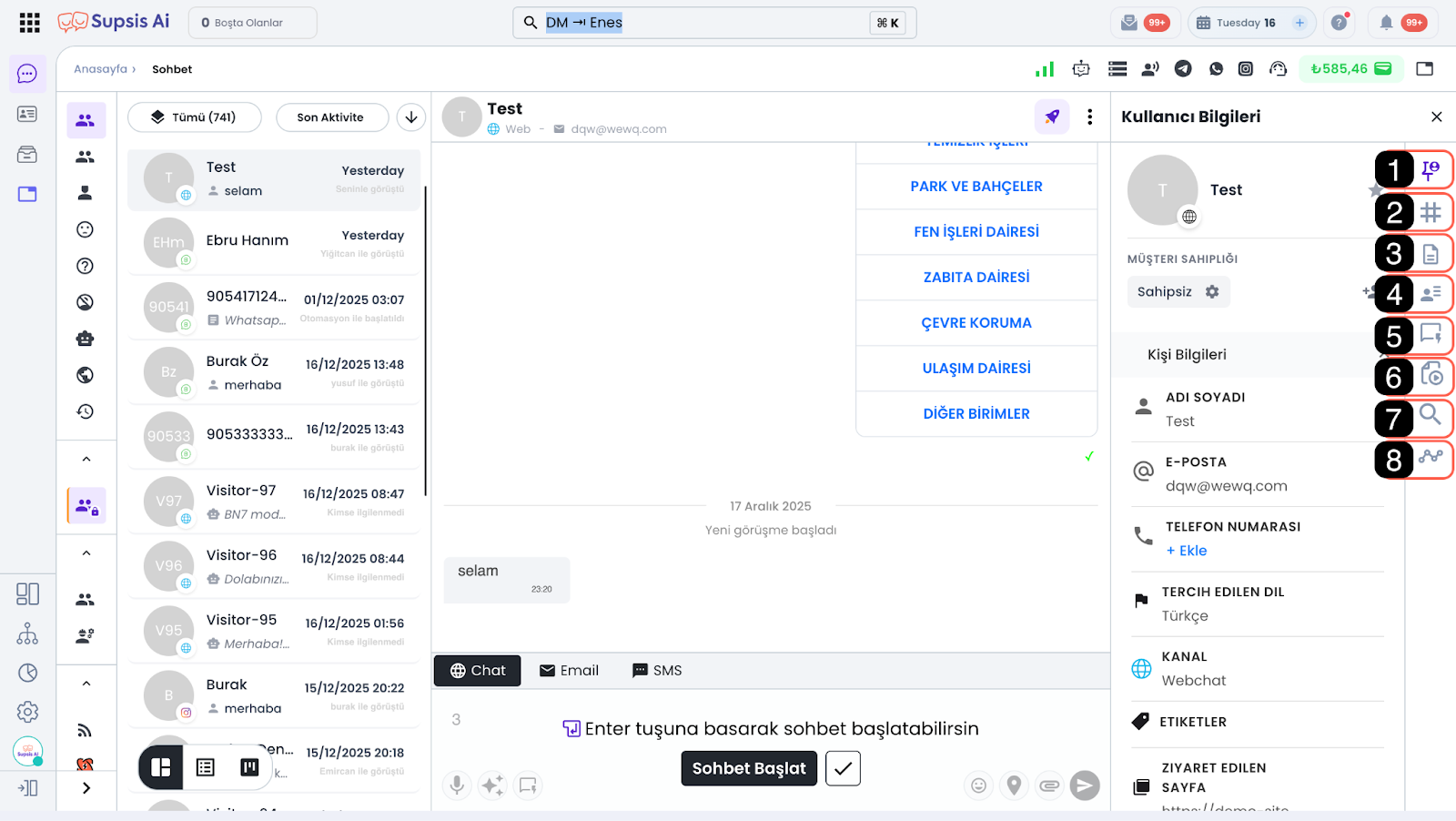Click the + Ekle phone number link
The width and height of the screenshot is (1456, 821).
[x=1186, y=551]
